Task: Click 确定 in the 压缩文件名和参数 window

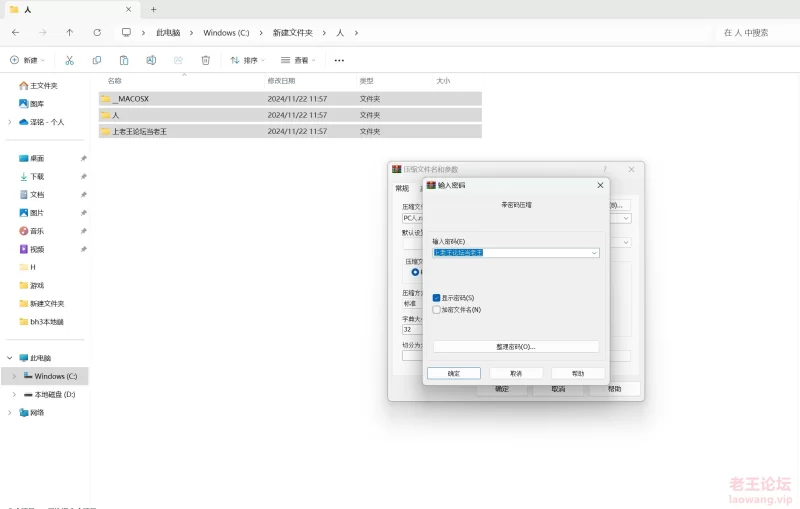Action: tap(502, 389)
